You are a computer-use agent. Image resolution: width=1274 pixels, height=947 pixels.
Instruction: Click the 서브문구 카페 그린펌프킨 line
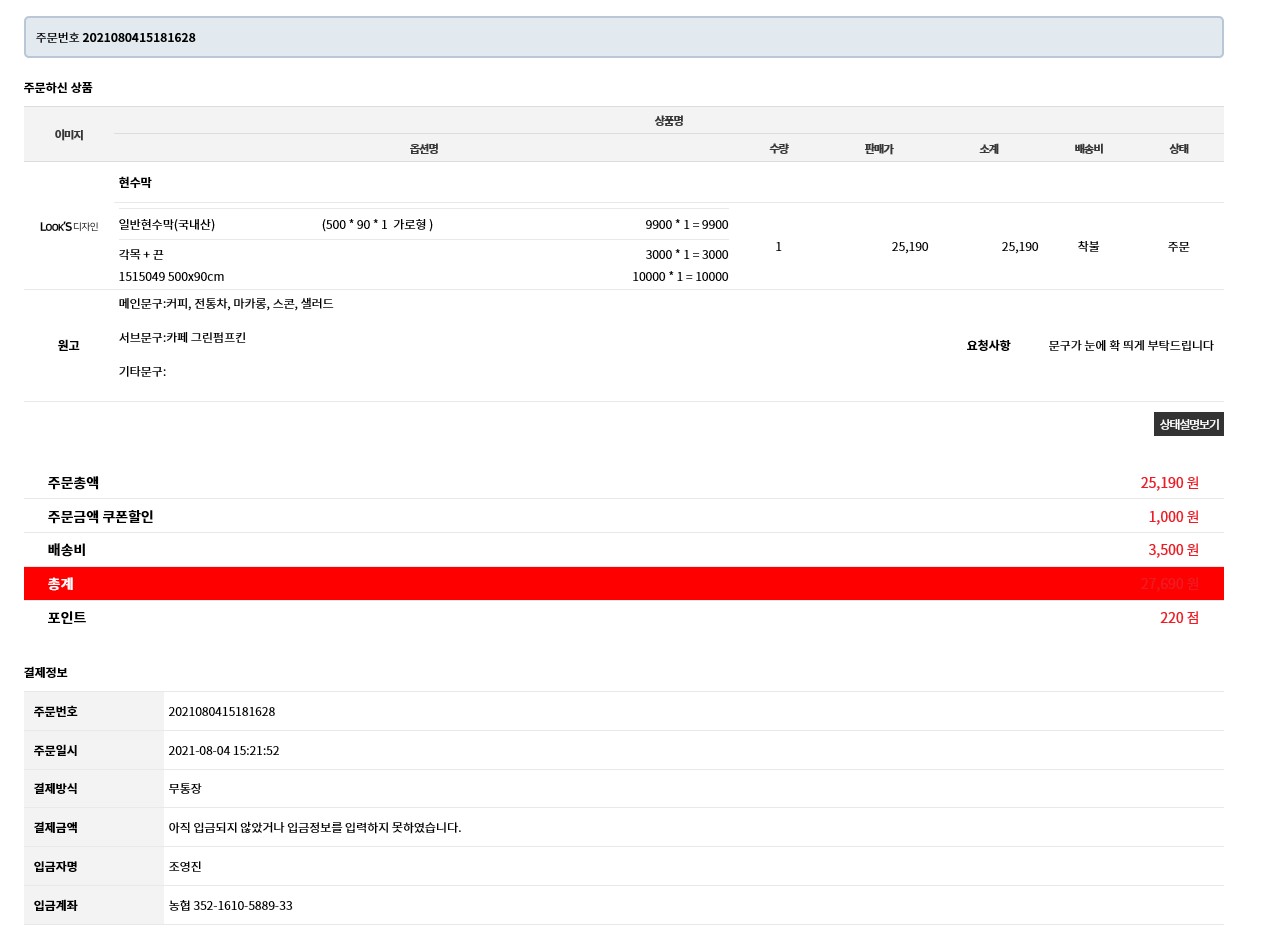(182, 338)
